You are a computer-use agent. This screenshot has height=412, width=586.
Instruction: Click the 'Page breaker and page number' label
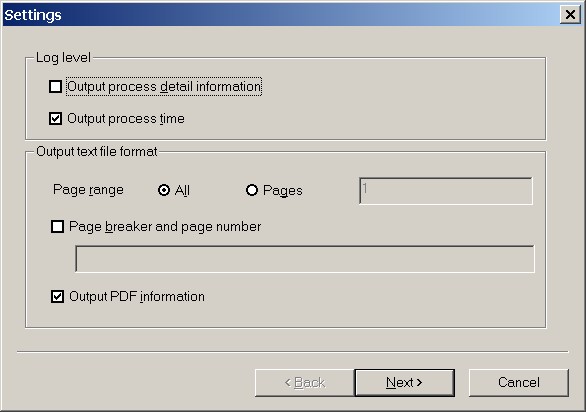[165, 227]
